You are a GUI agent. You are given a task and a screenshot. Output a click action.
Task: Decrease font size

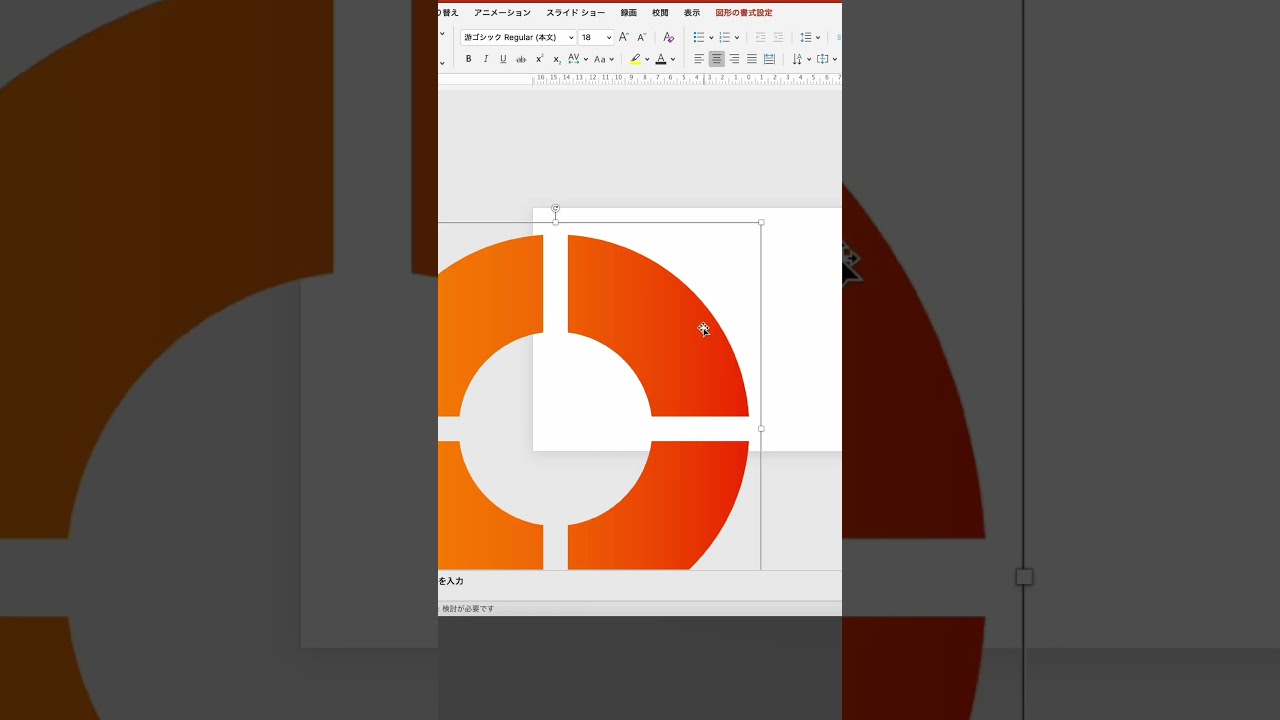point(642,37)
